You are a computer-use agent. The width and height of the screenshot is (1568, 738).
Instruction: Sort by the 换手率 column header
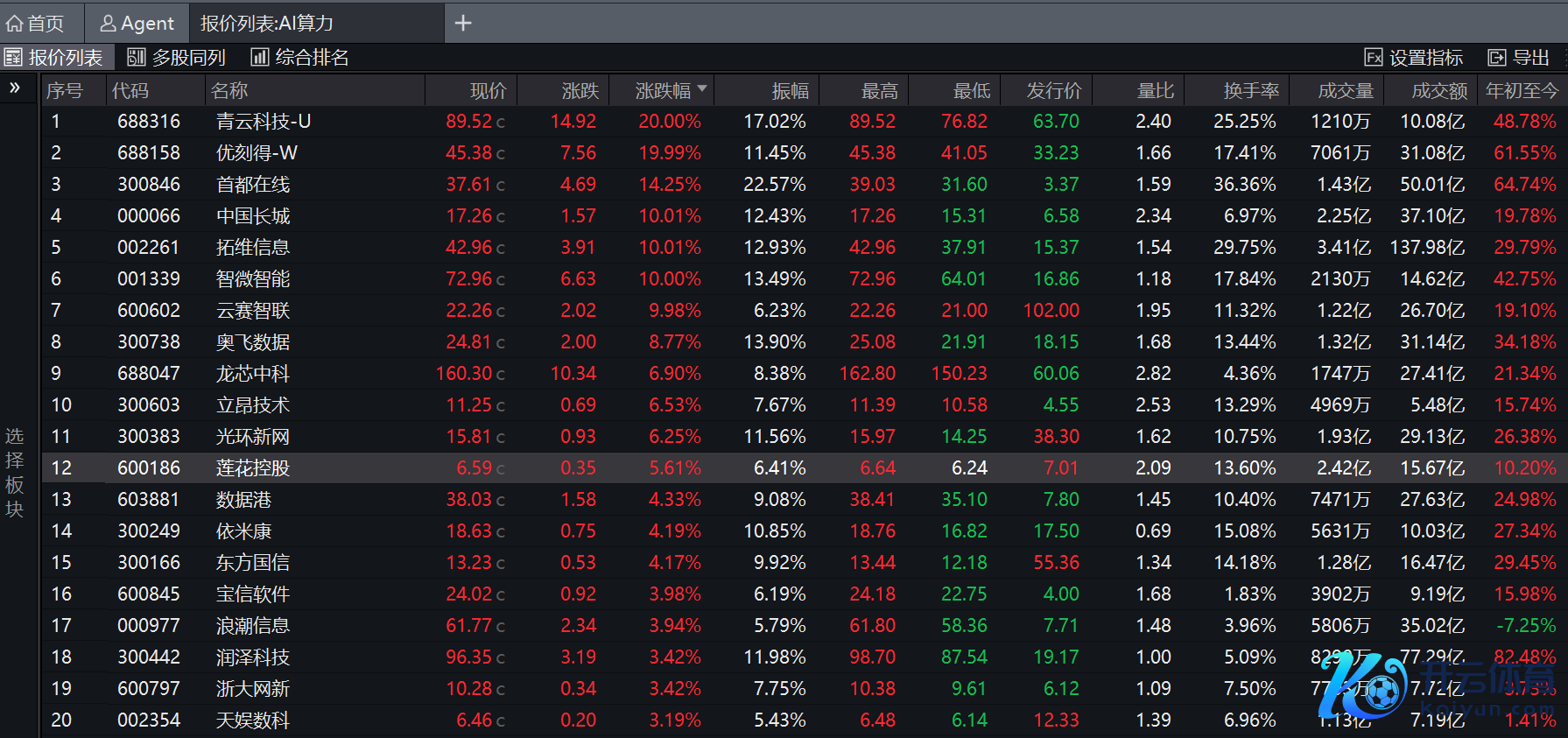pyautogui.click(x=1251, y=91)
